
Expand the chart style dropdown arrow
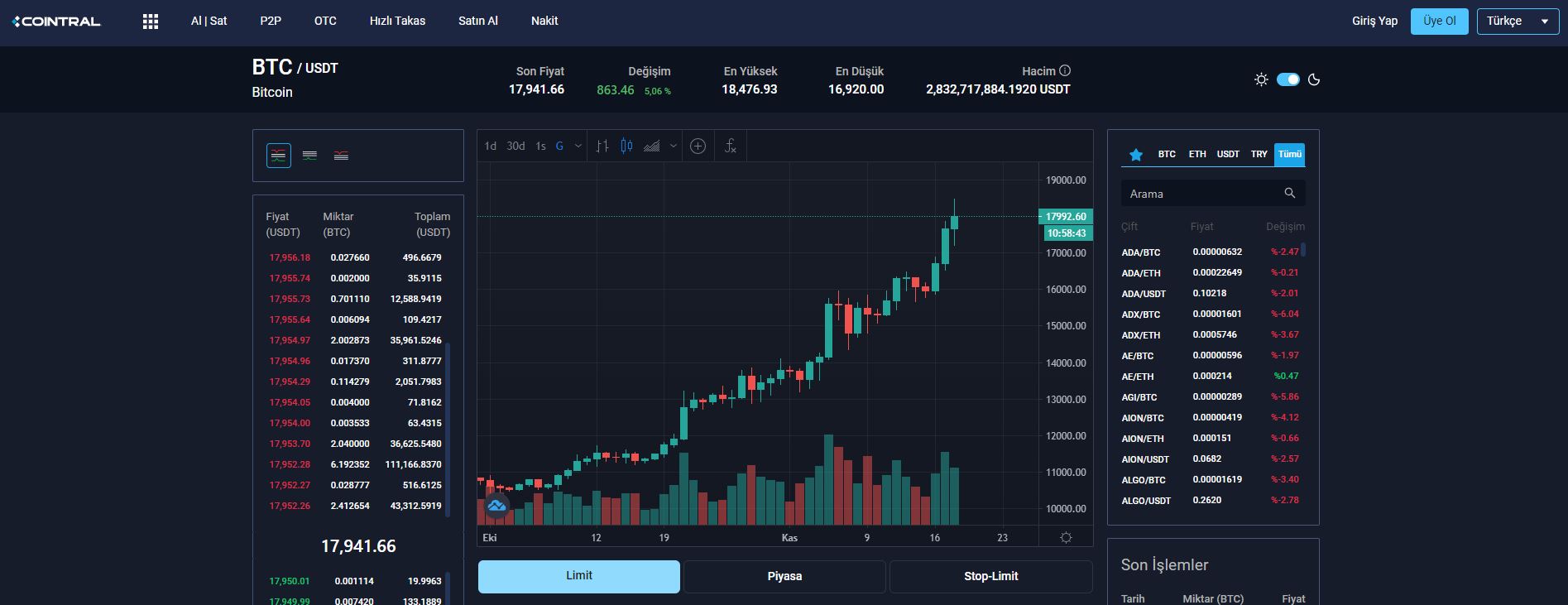coord(674,146)
